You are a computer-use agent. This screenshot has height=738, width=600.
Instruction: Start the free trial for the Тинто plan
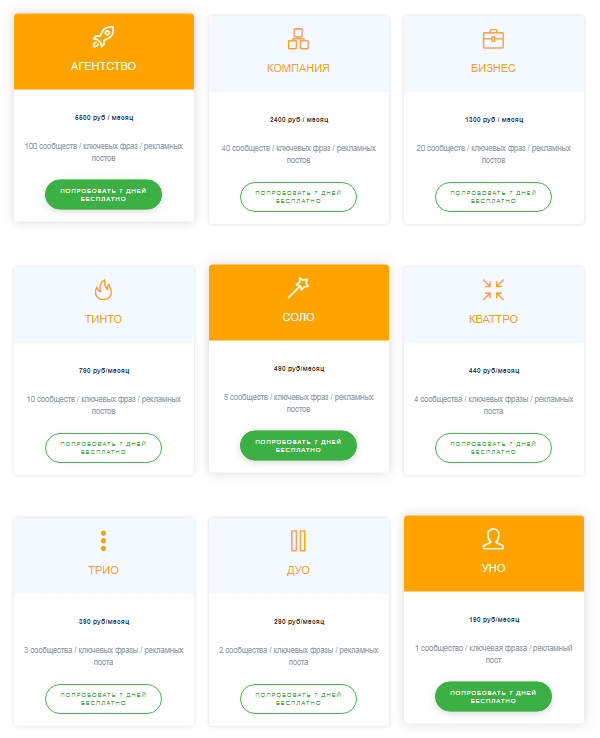[x=103, y=448]
